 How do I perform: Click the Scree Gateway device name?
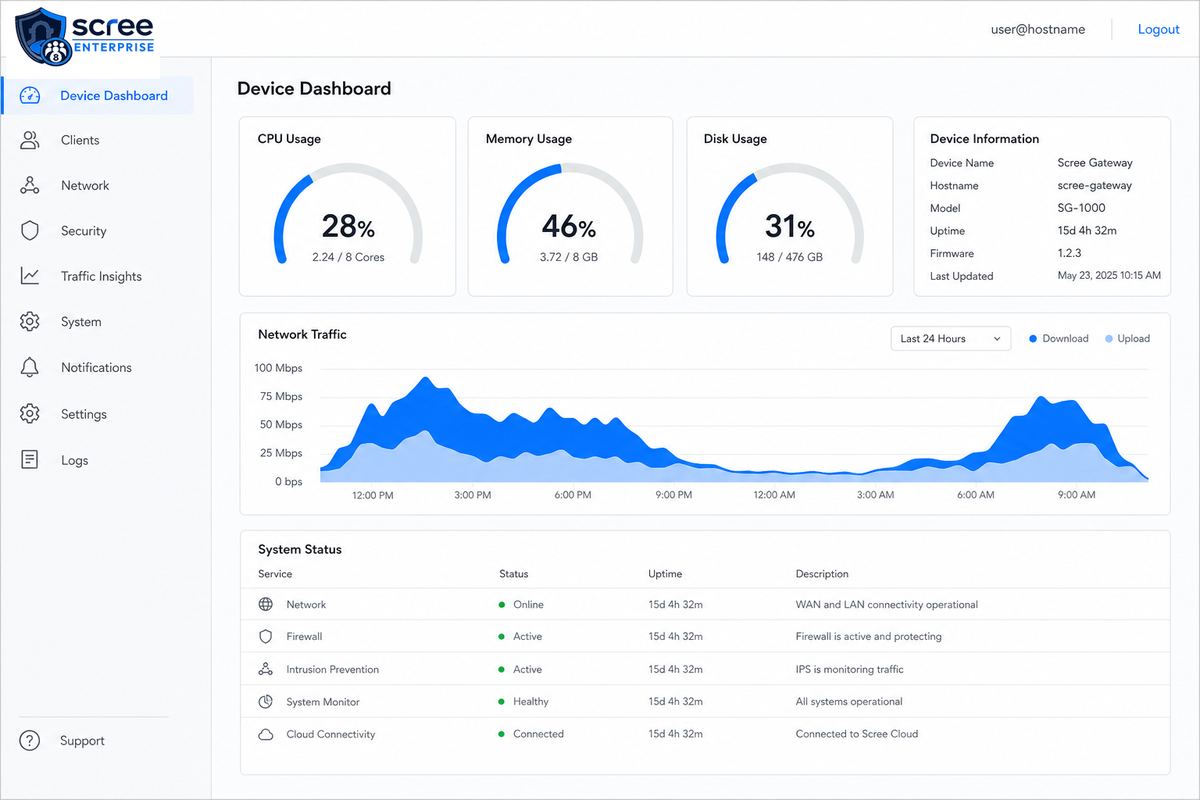(1095, 163)
